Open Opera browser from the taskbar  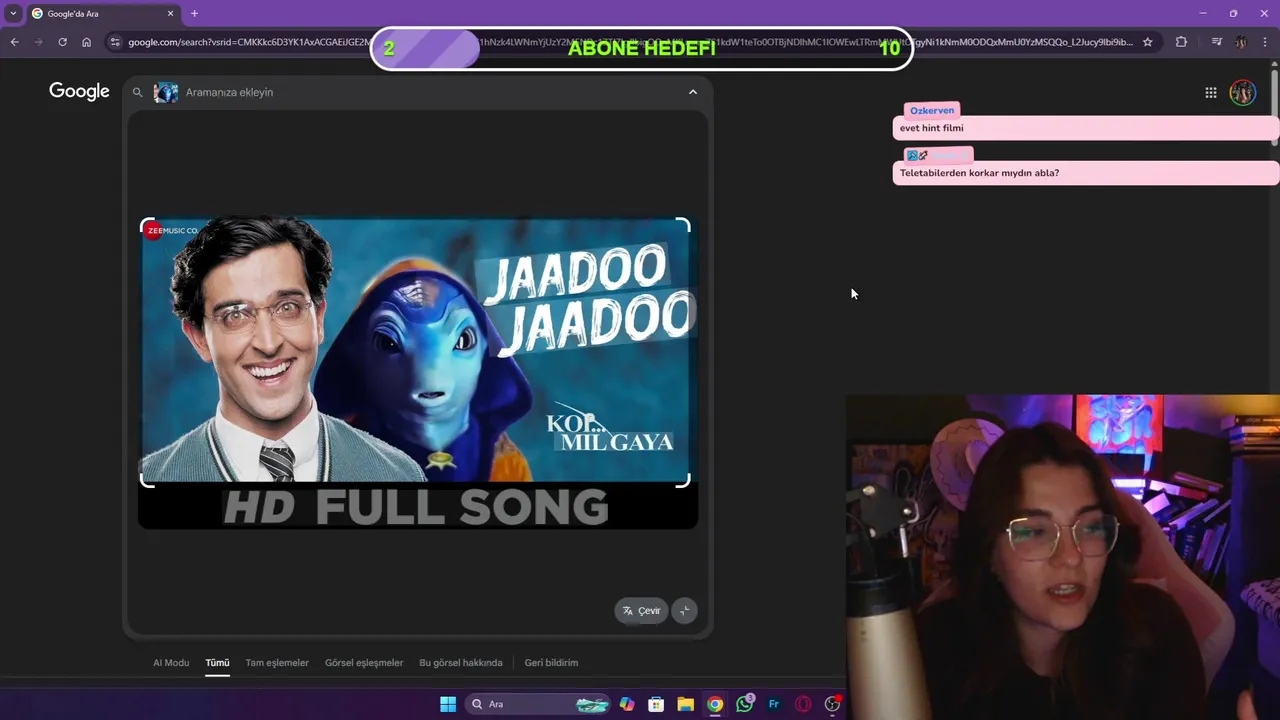click(x=803, y=704)
